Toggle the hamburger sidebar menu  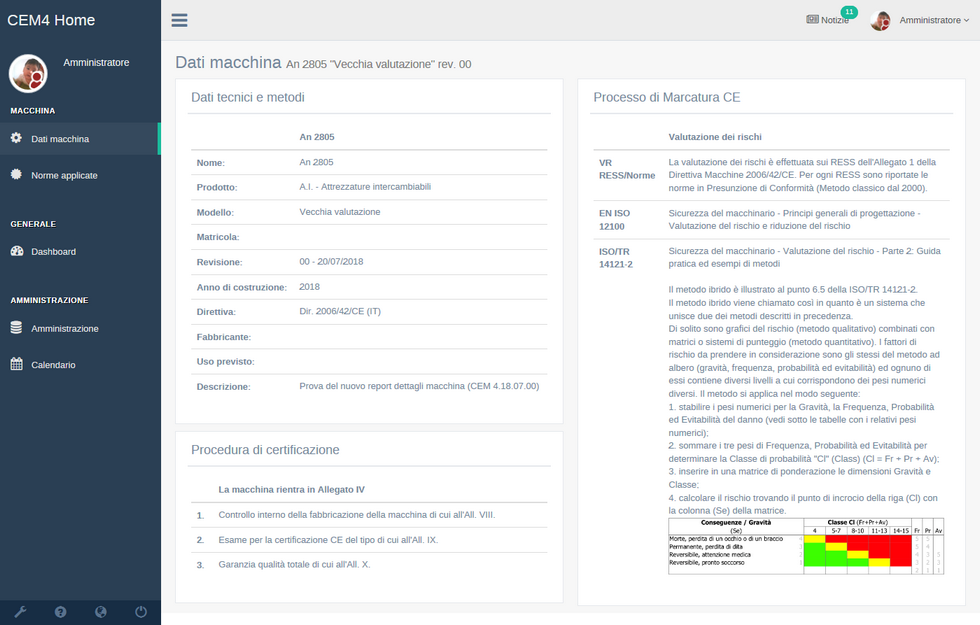(x=179, y=20)
